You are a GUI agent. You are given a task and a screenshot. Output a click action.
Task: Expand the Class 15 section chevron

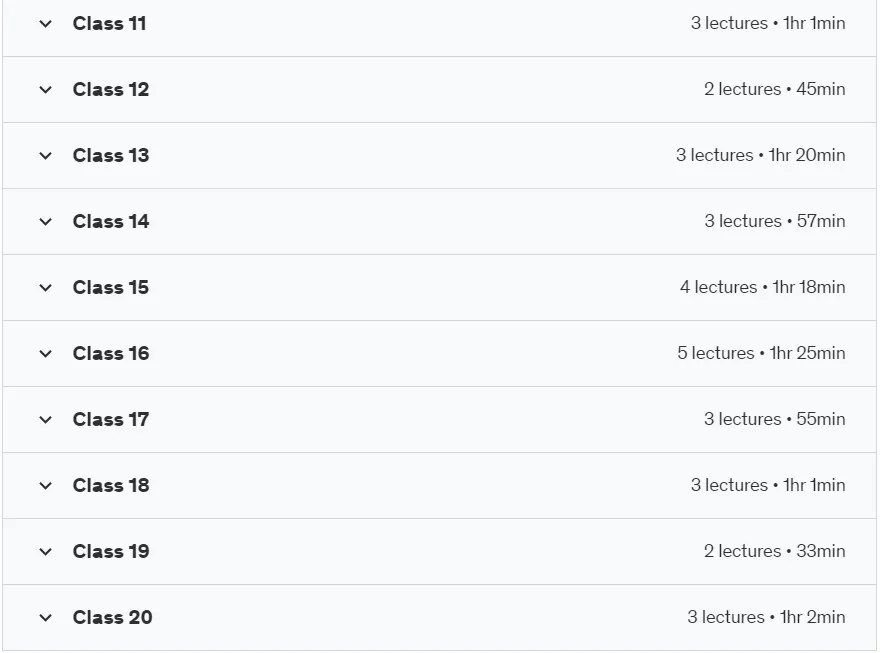pos(45,288)
